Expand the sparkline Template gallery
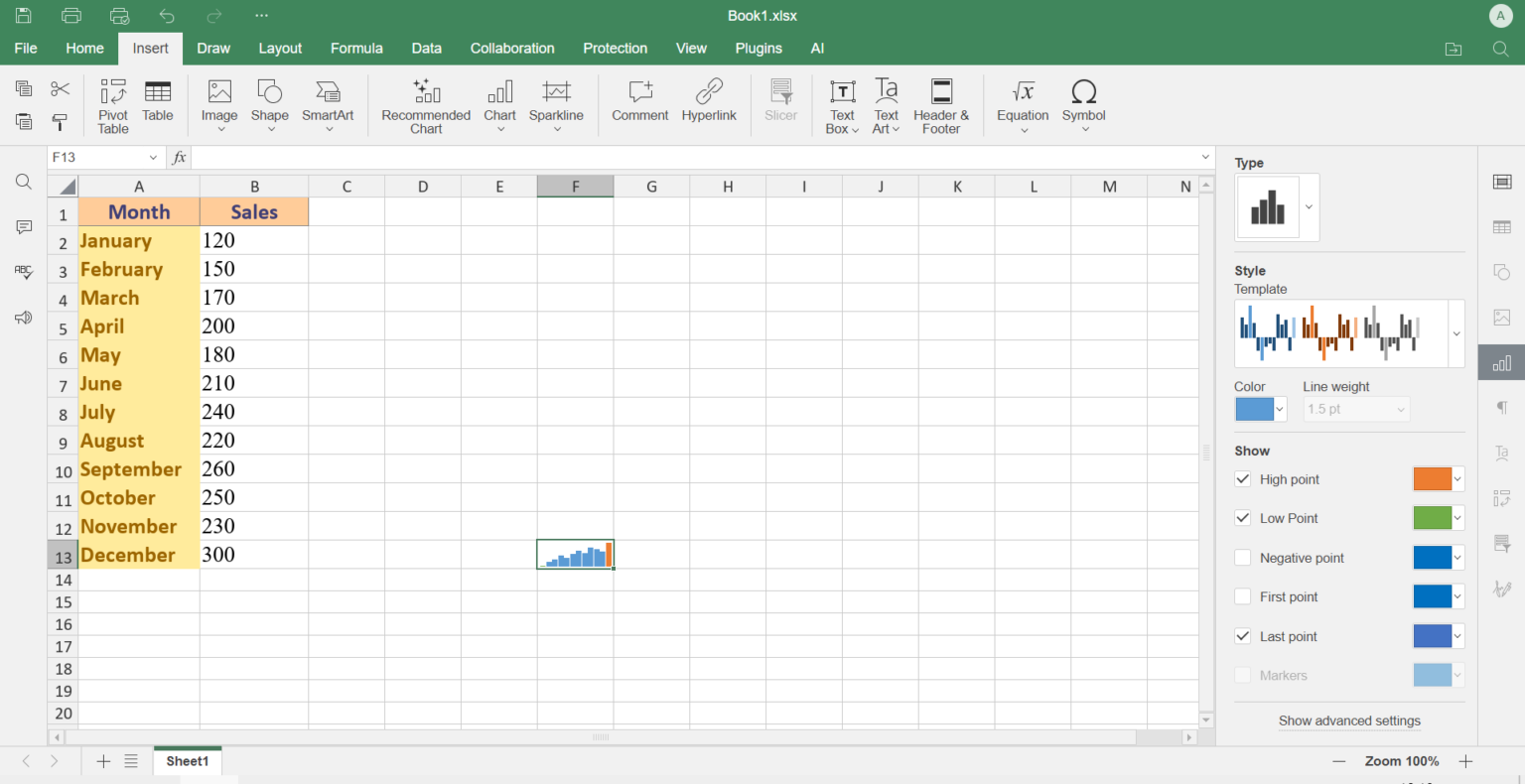 pyautogui.click(x=1456, y=332)
